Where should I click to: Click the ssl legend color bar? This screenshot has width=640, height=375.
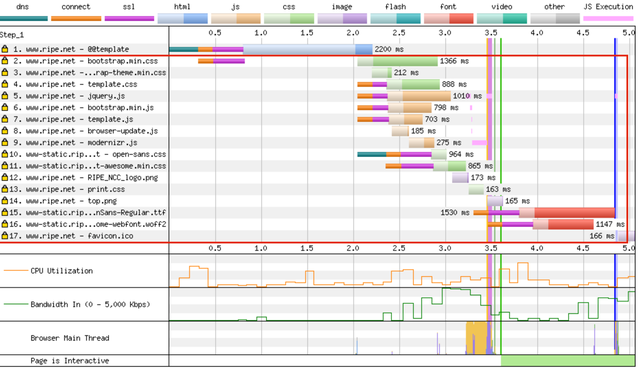(x=129, y=18)
